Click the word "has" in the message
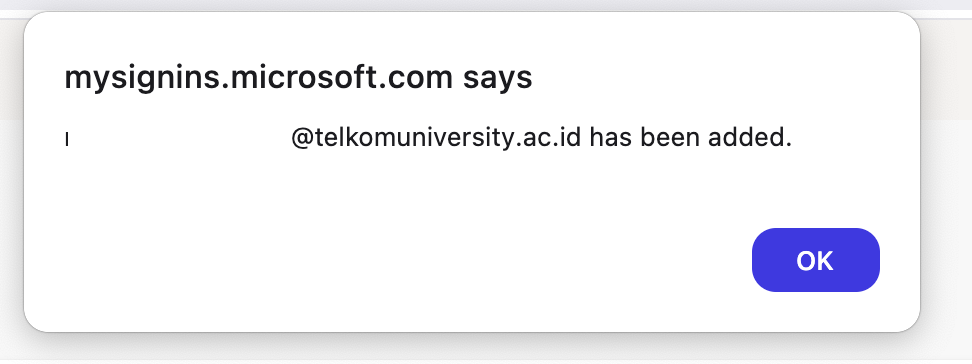This screenshot has width=972, height=364. [611, 138]
